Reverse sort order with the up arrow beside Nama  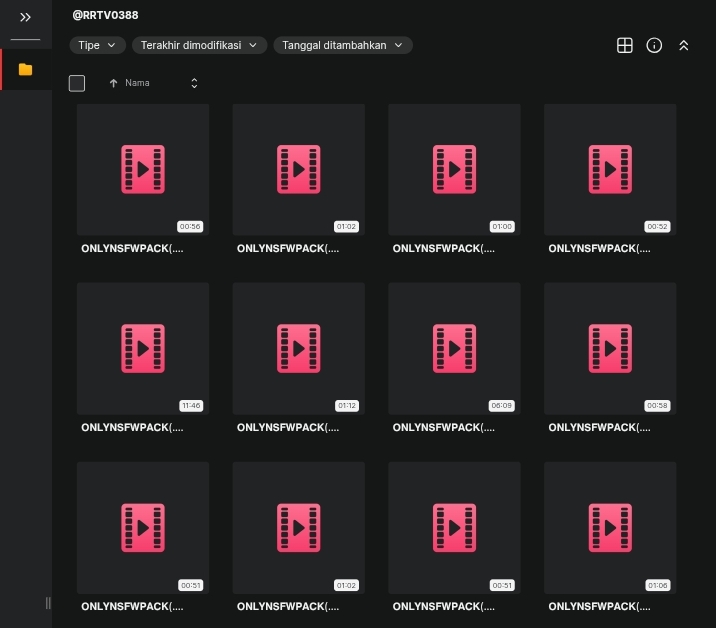(113, 83)
